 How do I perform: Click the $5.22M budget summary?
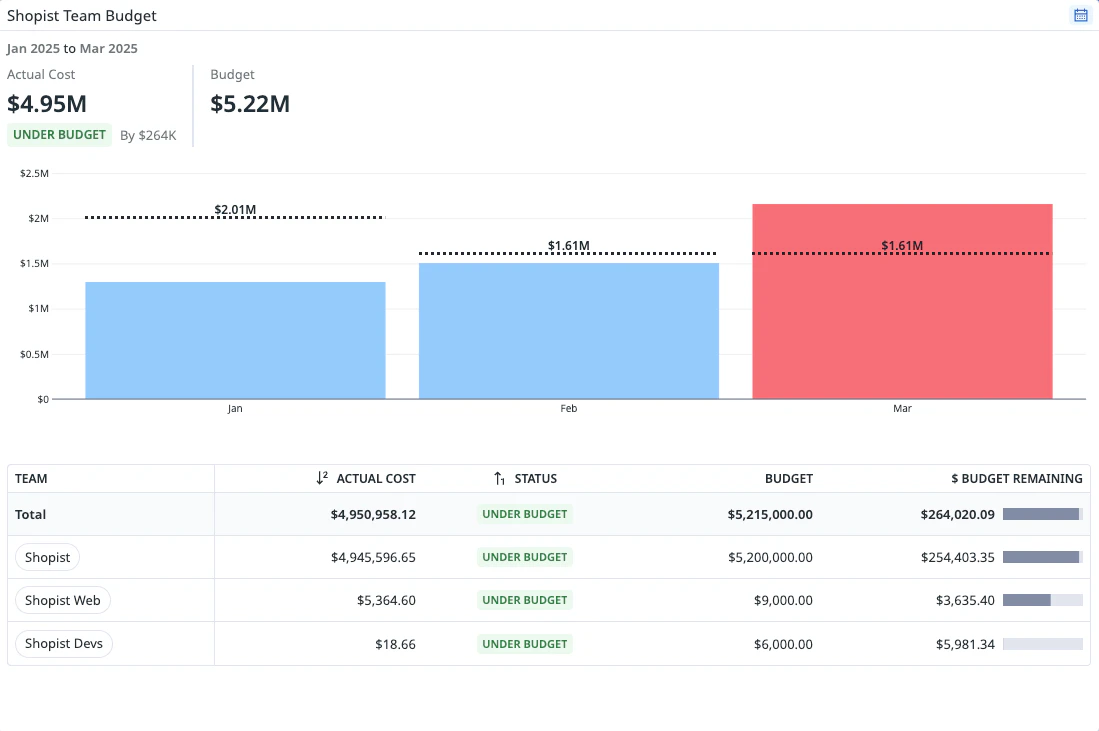[x=250, y=104]
